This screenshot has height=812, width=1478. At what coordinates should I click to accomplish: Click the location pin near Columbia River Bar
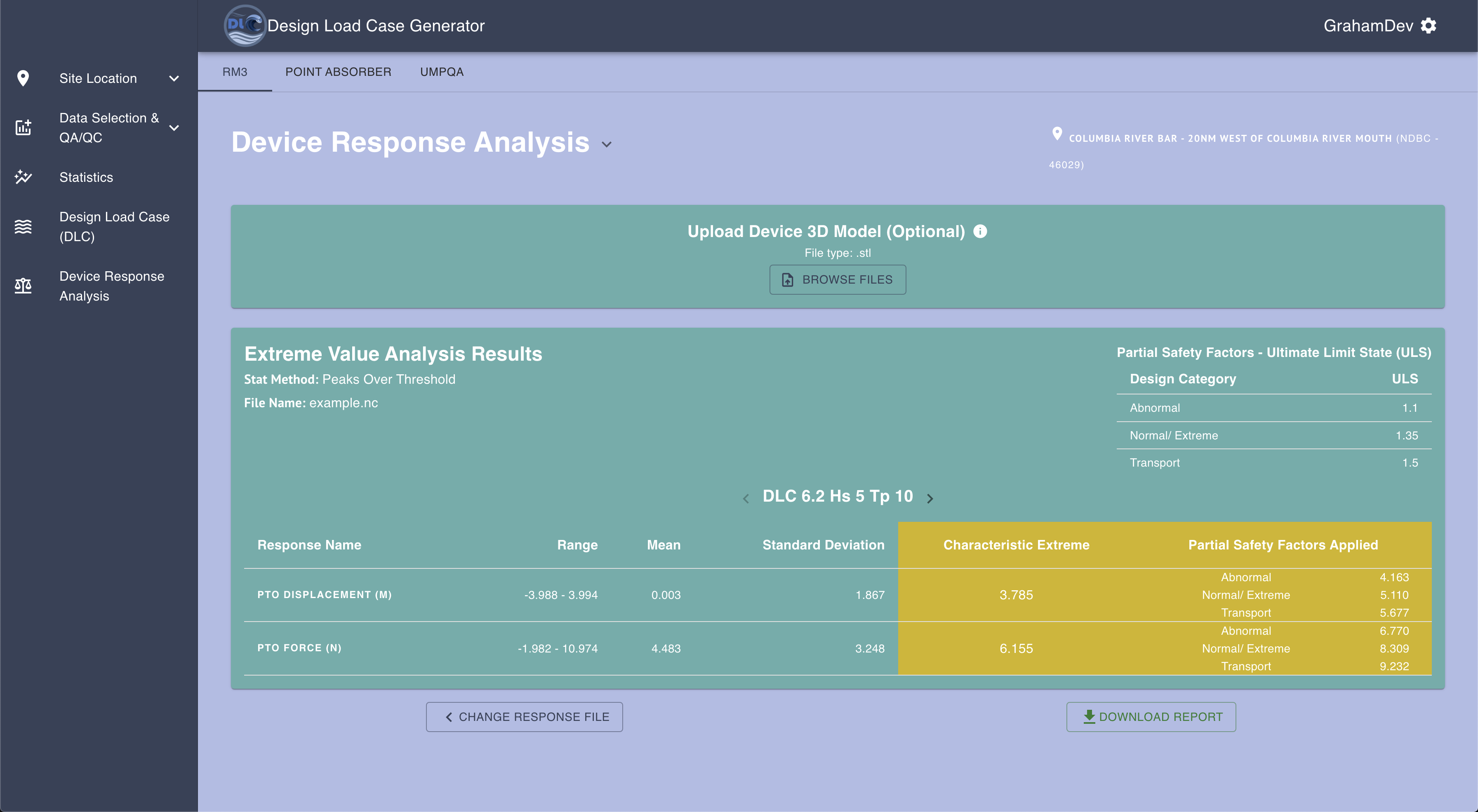1057,134
